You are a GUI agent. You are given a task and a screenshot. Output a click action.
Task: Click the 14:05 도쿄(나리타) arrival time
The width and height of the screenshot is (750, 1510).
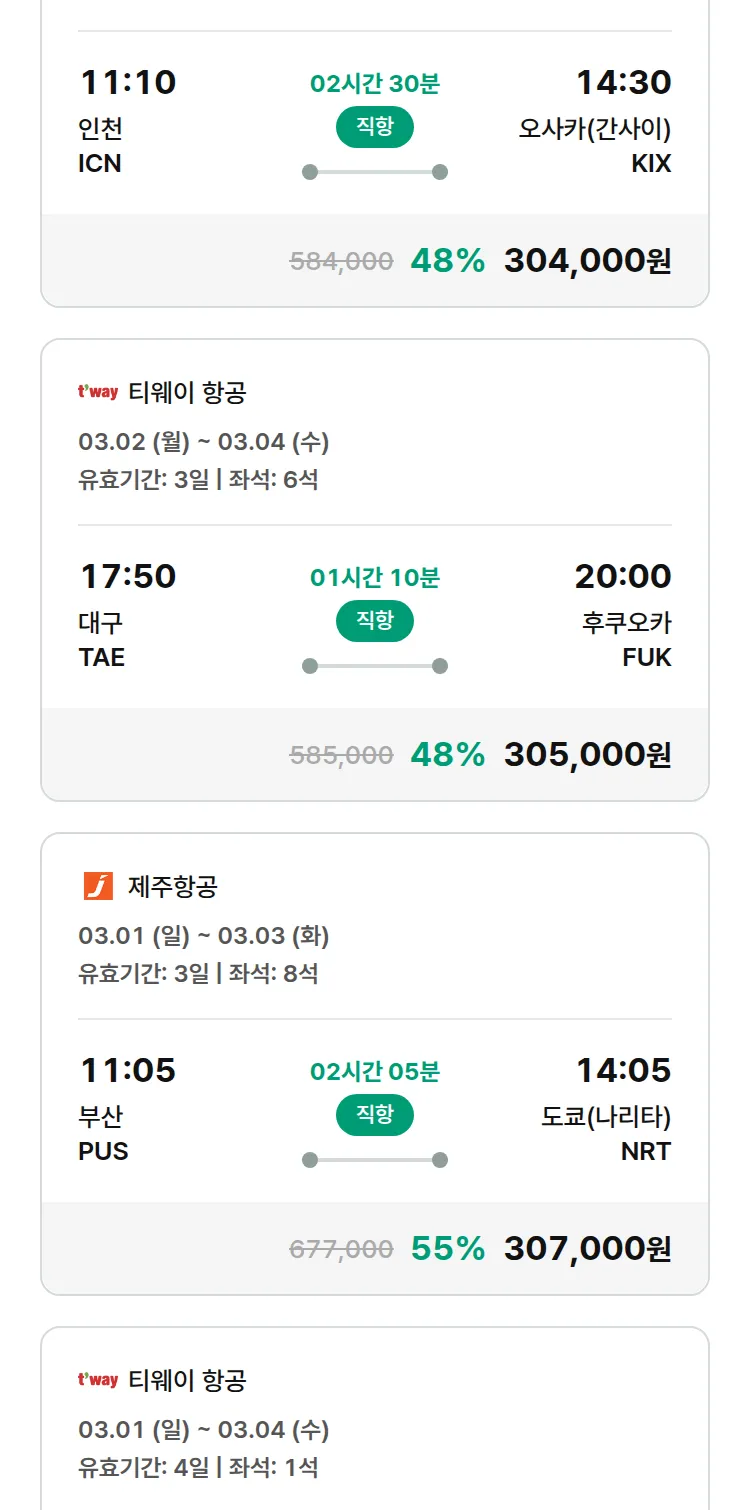[x=623, y=1070]
